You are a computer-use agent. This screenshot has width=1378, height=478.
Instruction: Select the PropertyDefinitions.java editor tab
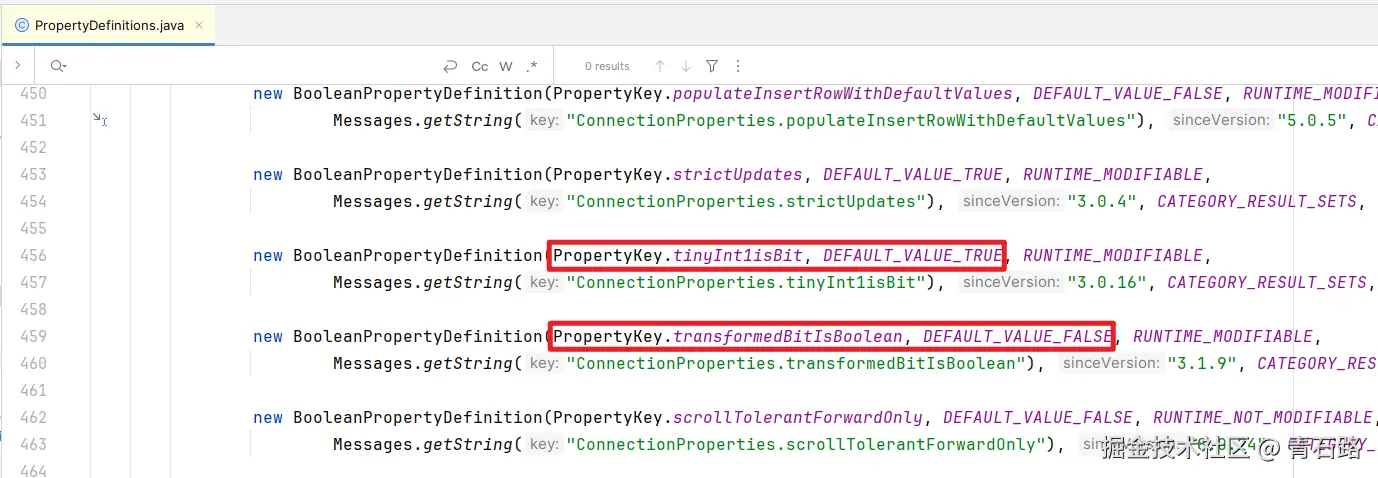click(x=109, y=25)
